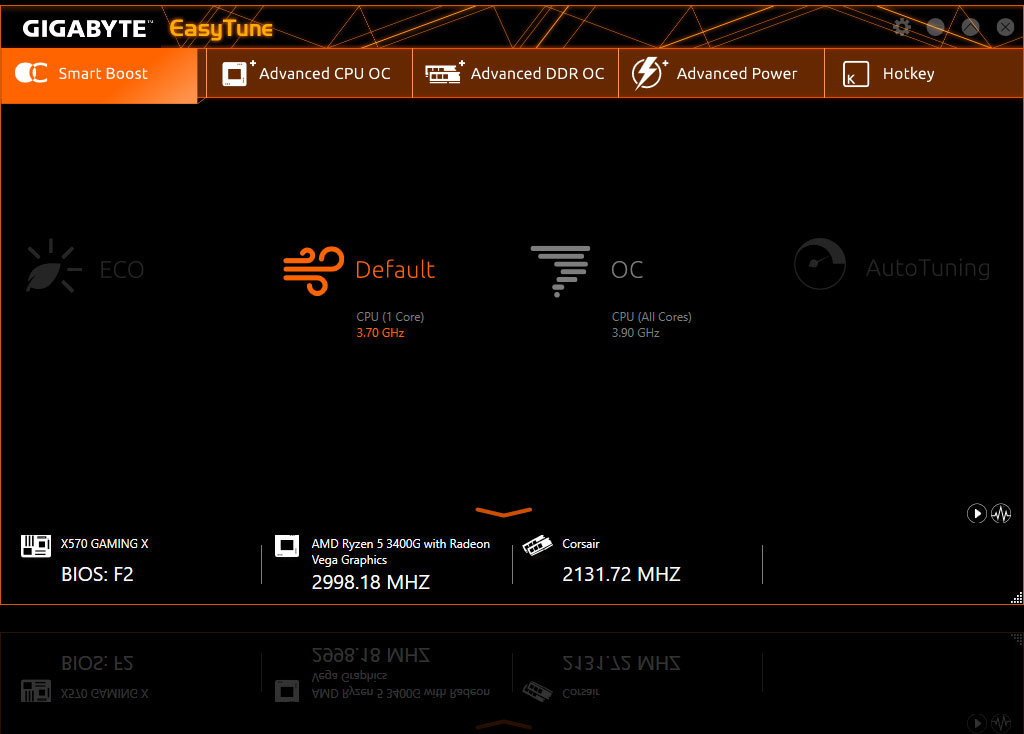Open the Hotkey tab
1024x734 pixels.
coord(923,74)
